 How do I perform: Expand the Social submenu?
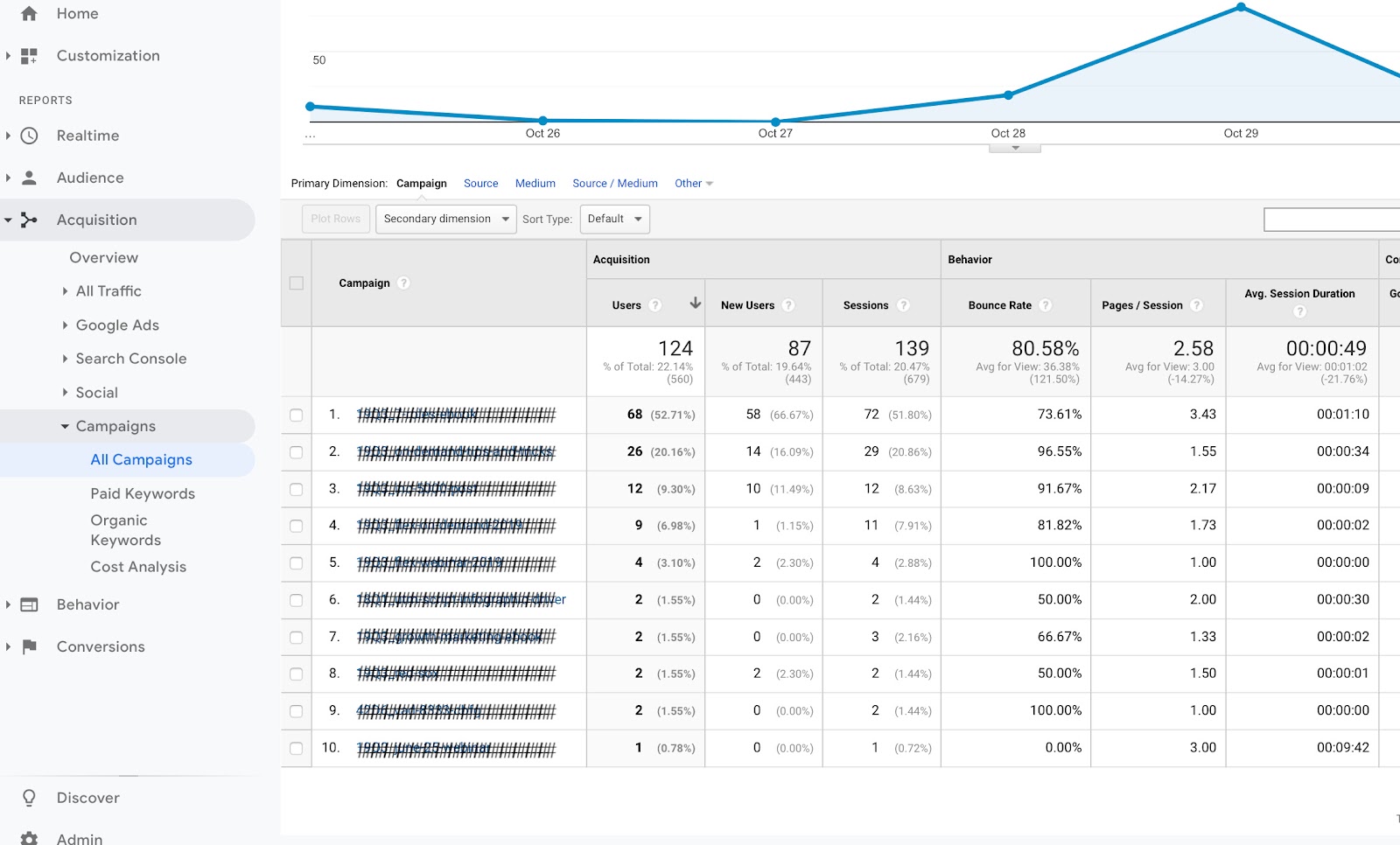65,393
